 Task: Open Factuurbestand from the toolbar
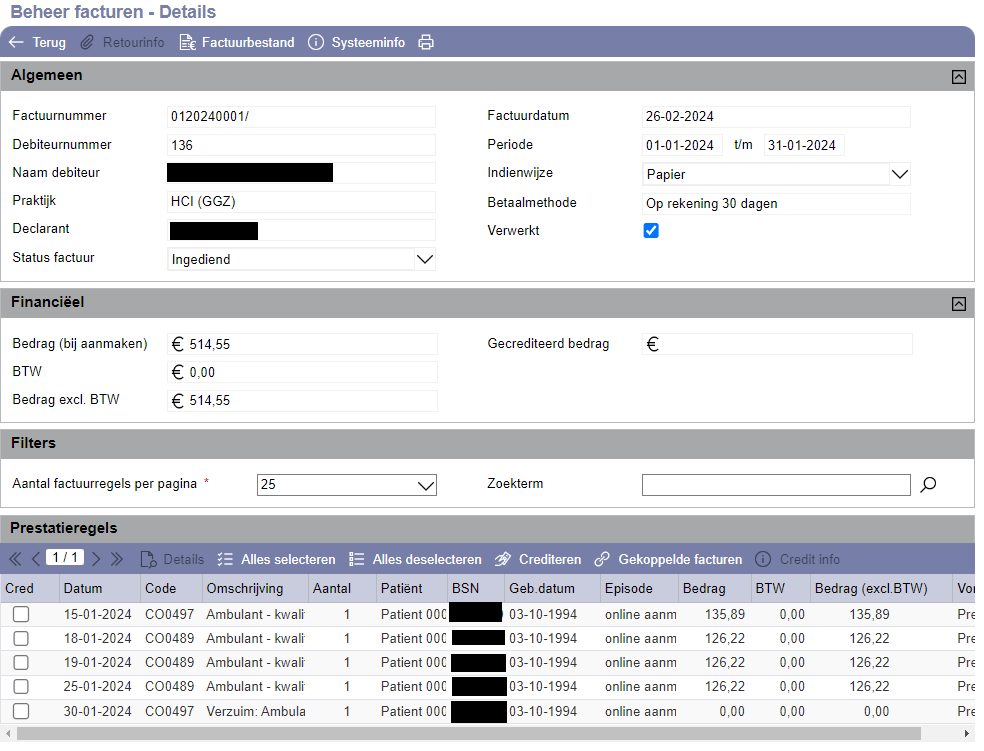(237, 42)
